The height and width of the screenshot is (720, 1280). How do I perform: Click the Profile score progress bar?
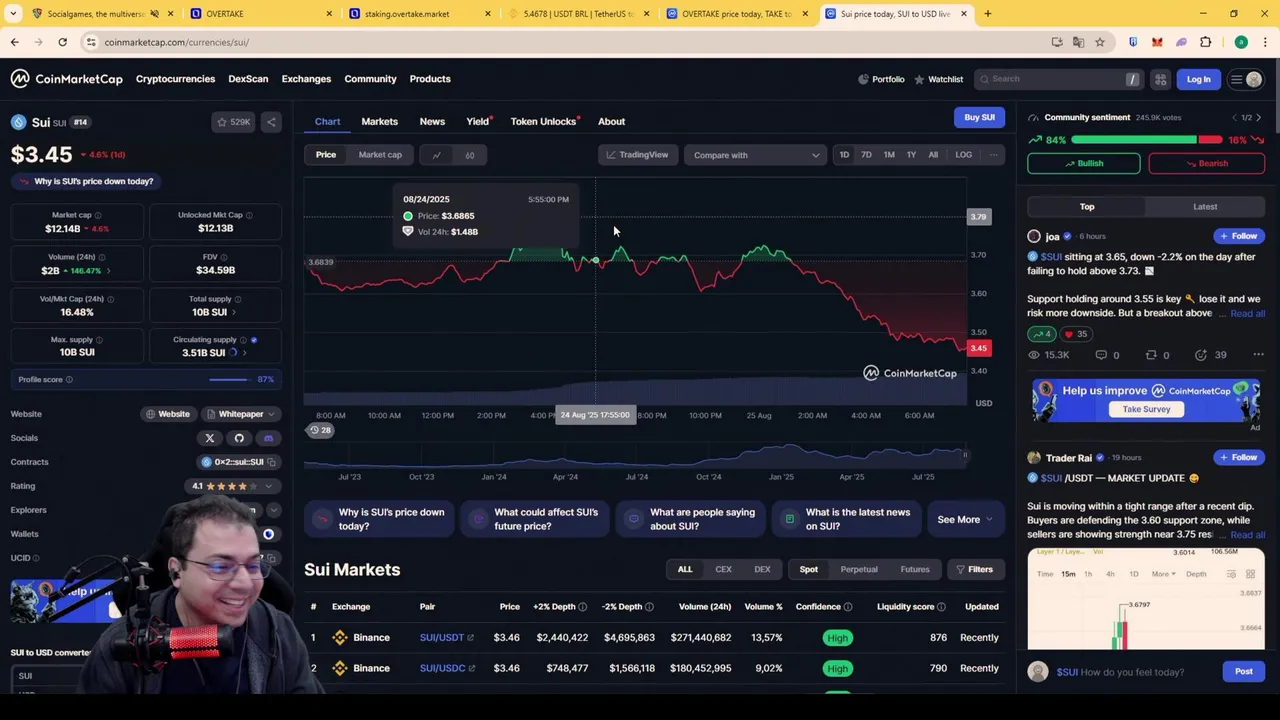pyautogui.click(x=229, y=380)
